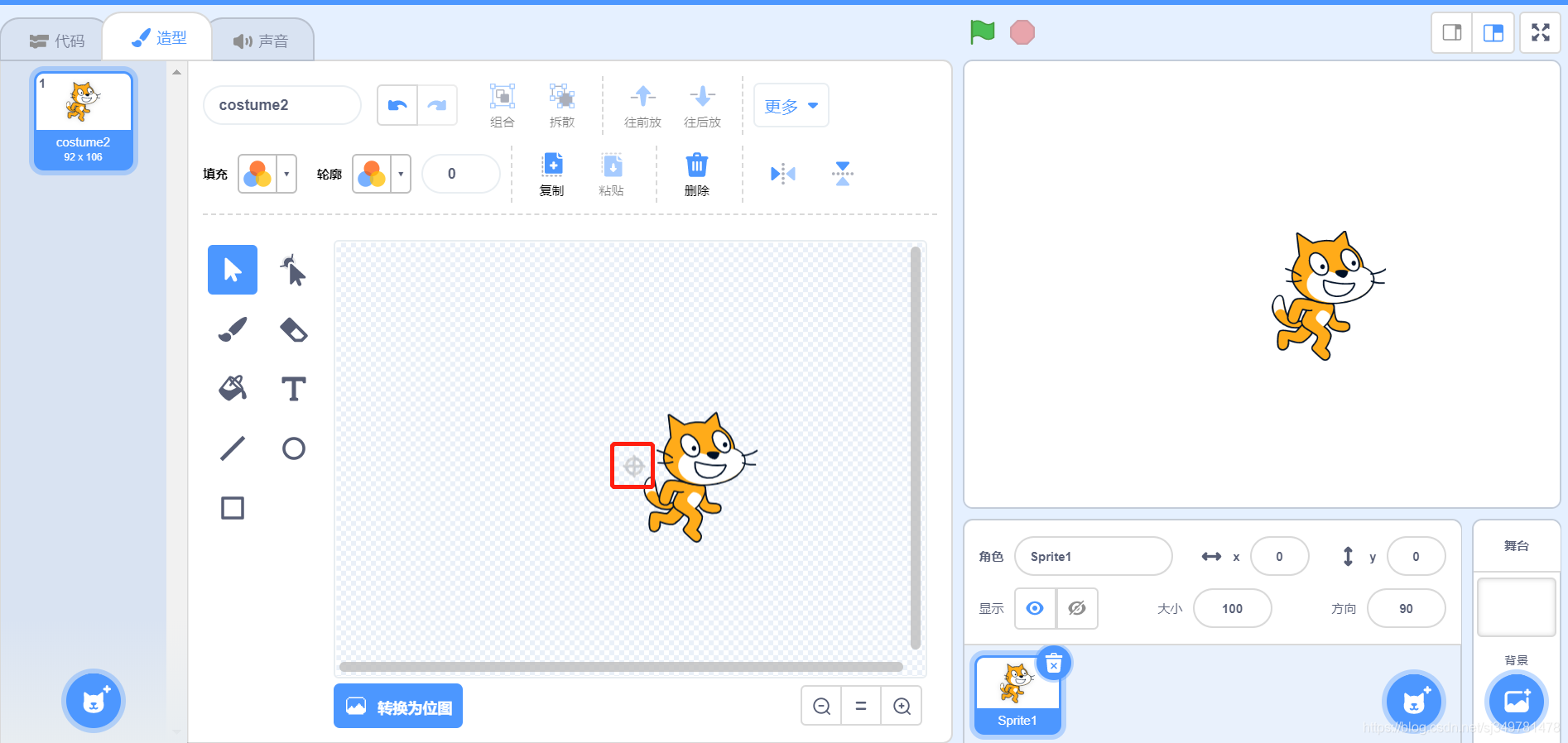
Task: Open the Outline (轮廓) color dropdown
Action: pos(382,174)
